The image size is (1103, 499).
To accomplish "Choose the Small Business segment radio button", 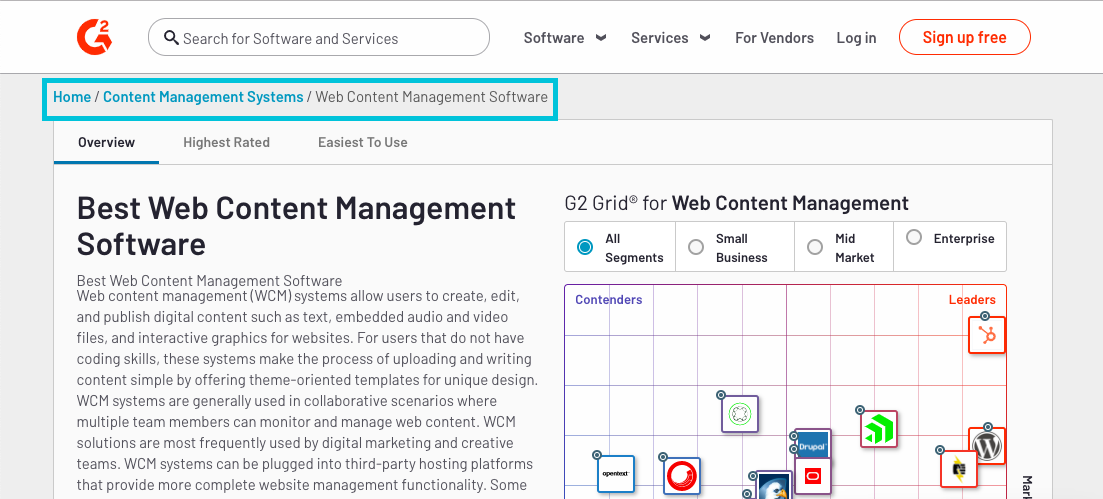I will pyautogui.click(x=696, y=247).
